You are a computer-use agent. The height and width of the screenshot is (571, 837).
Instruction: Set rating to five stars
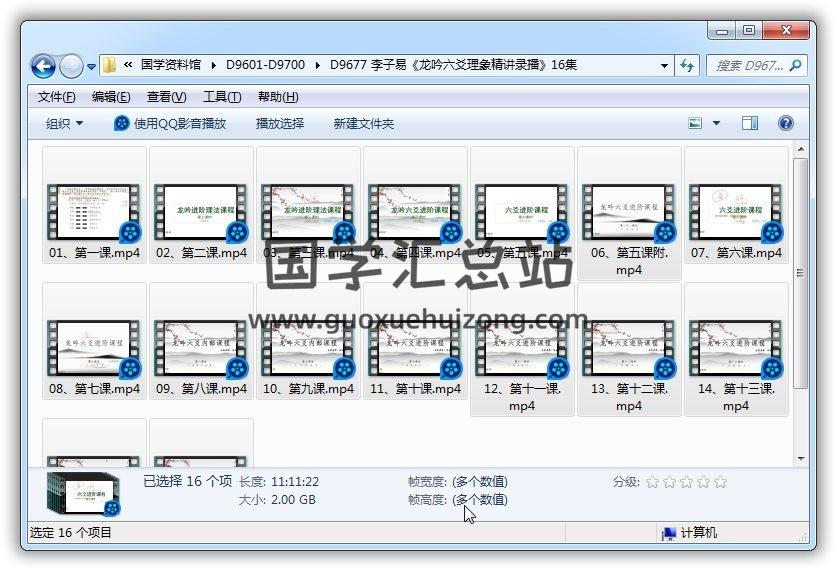pos(721,482)
